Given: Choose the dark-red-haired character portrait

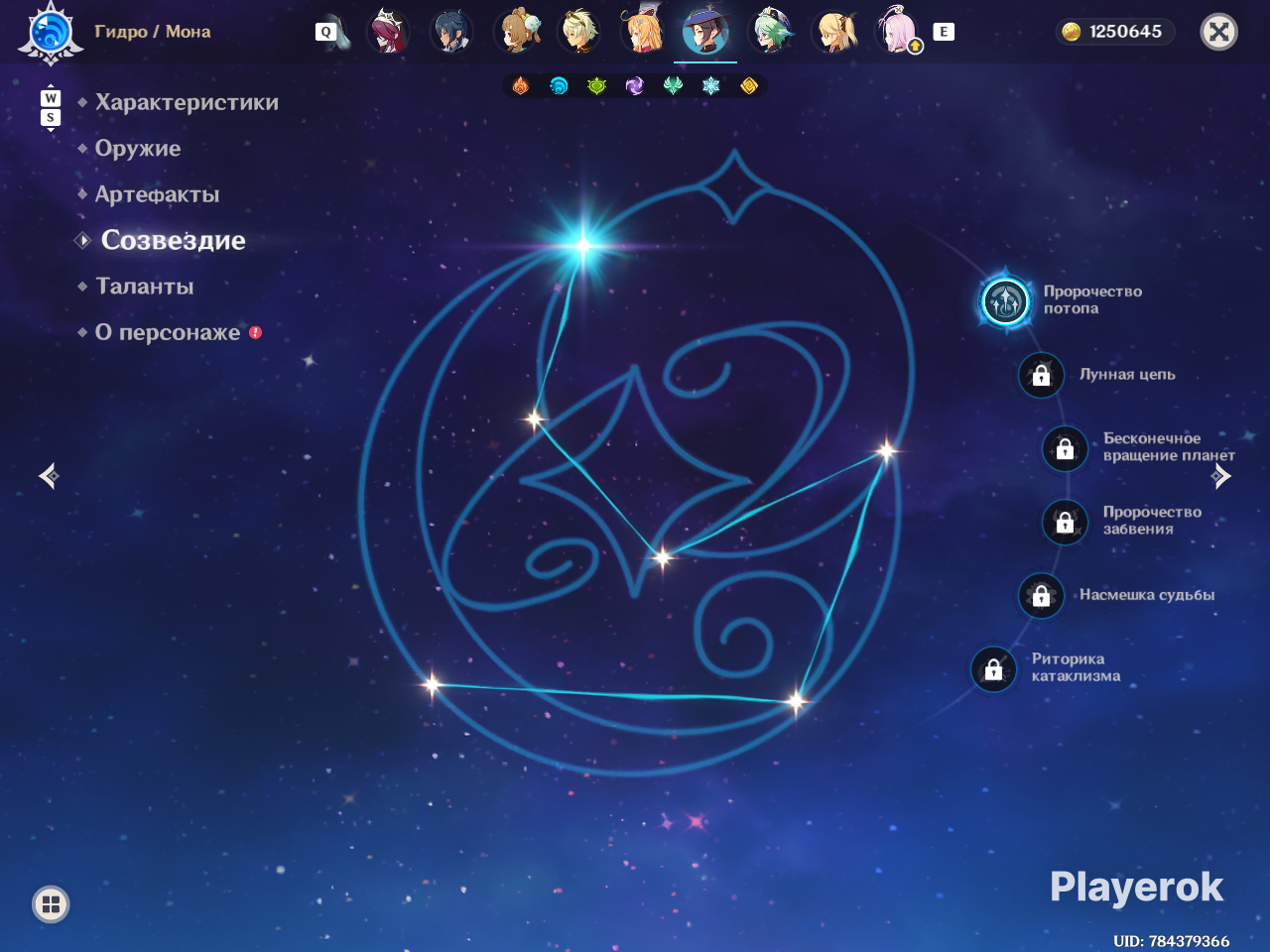Looking at the screenshot, I should [x=388, y=31].
